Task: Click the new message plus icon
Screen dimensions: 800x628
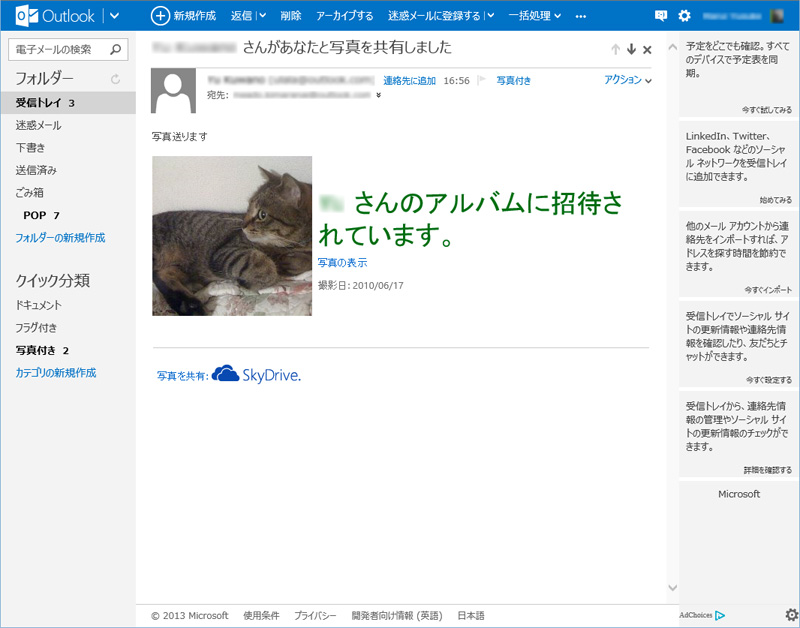Action: click(x=160, y=16)
